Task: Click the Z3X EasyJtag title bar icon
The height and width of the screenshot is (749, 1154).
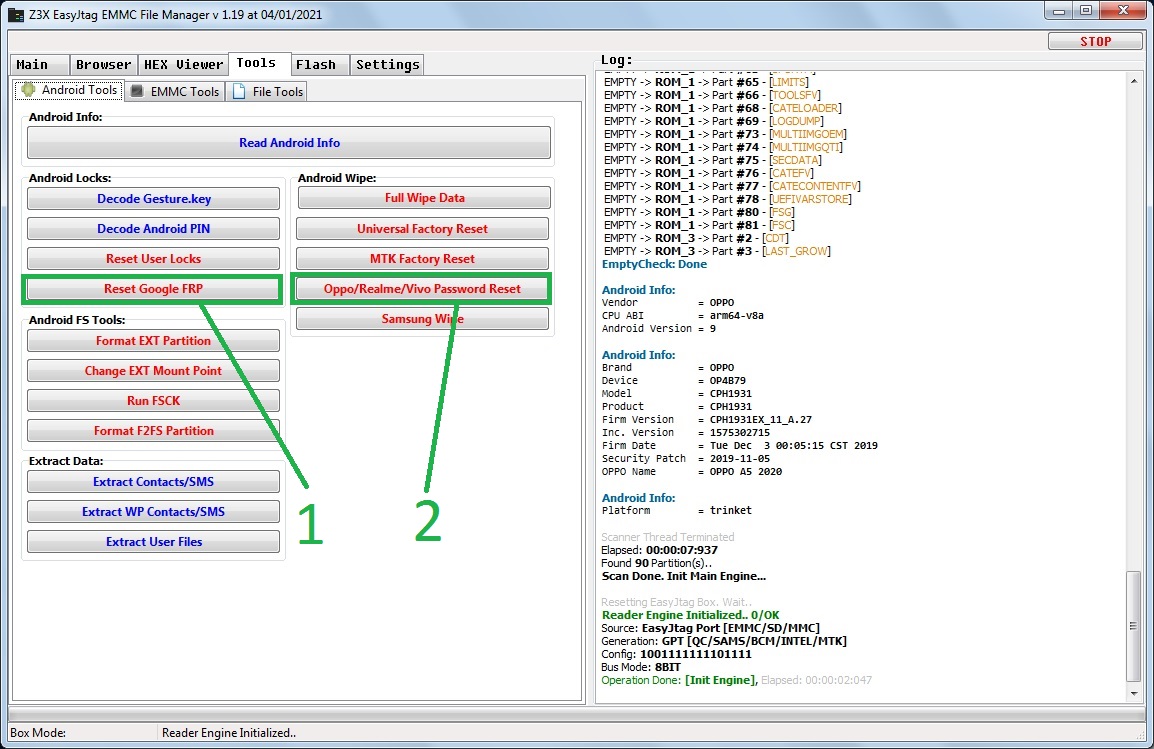Action: (15, 14)
